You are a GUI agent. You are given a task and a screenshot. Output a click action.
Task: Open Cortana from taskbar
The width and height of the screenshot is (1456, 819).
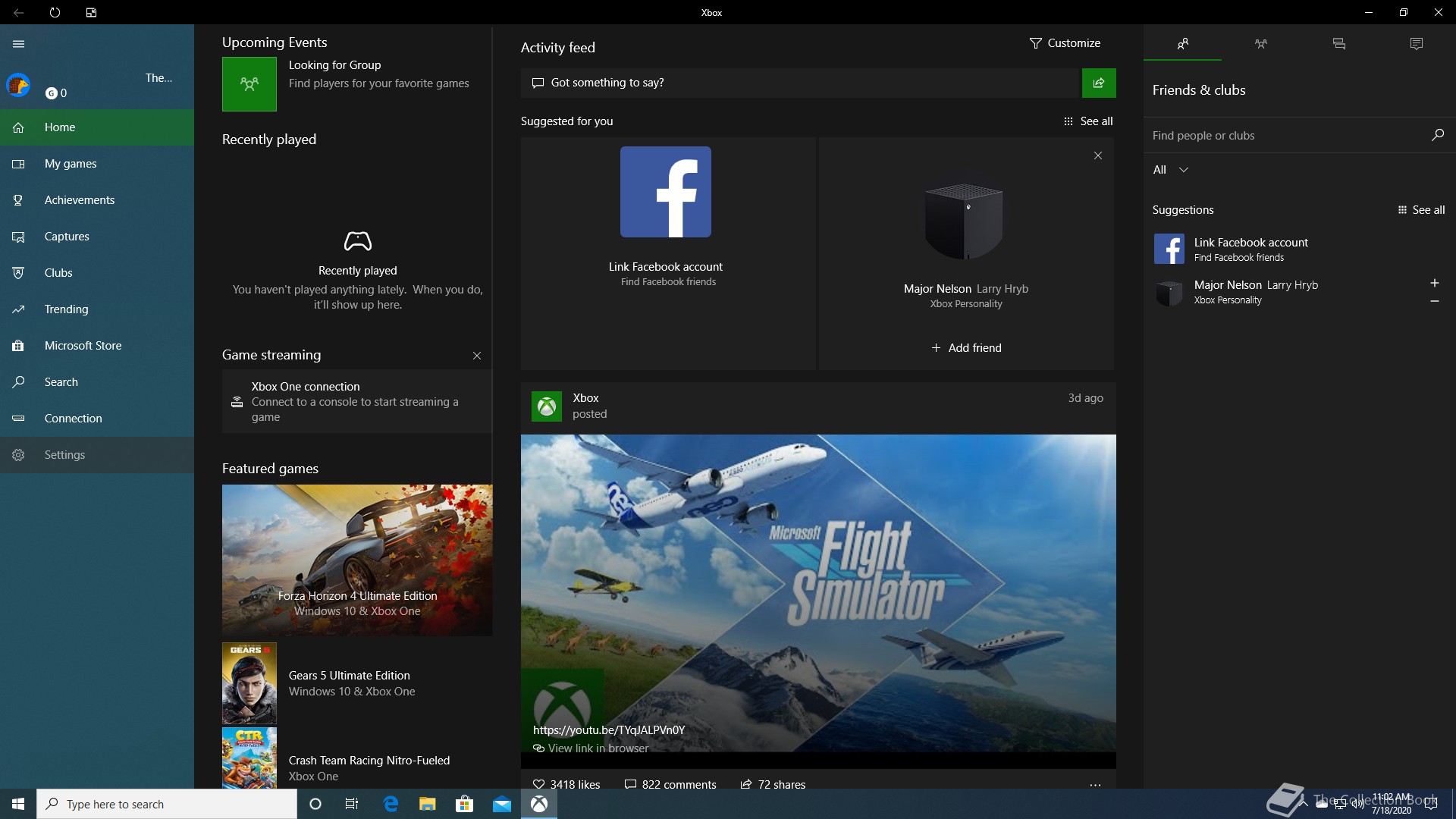click(315, 804)
